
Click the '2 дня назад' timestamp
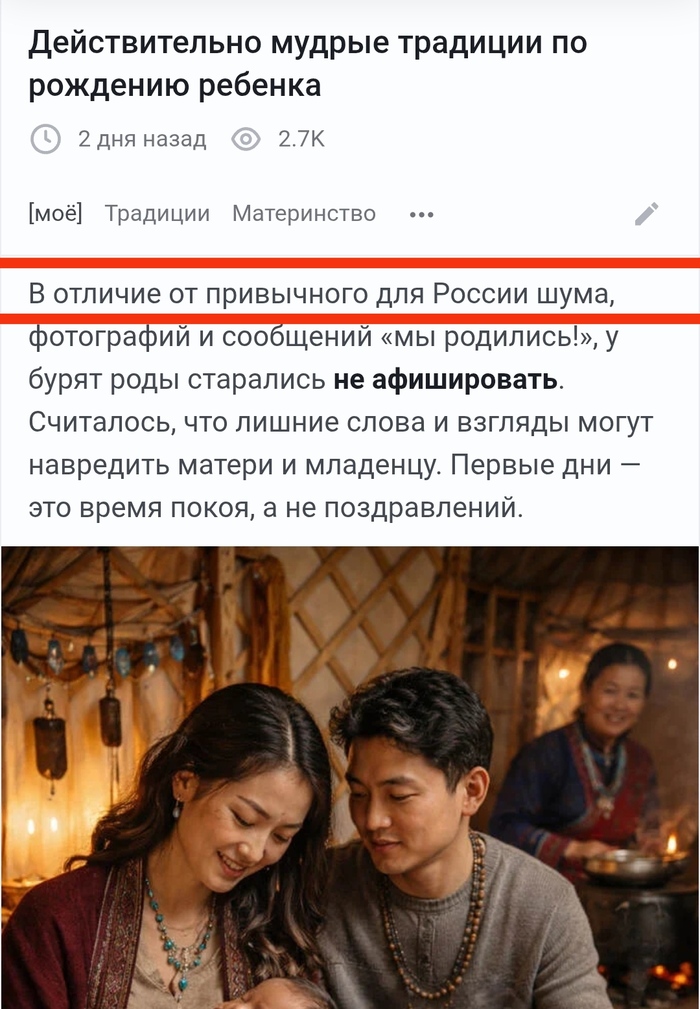pos(142,139)
